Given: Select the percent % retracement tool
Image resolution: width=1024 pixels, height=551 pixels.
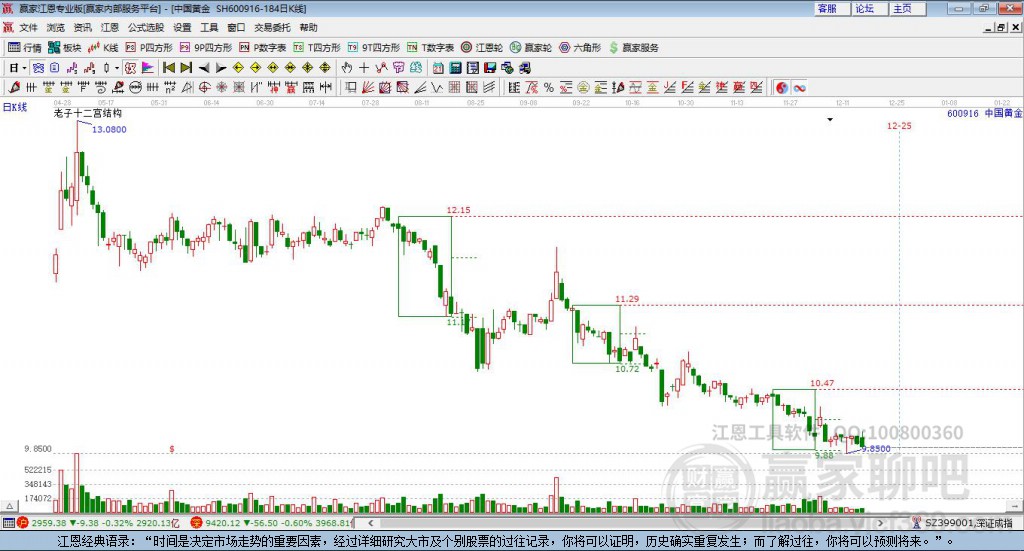Looking at the screenshot, I should click(549, 87).
